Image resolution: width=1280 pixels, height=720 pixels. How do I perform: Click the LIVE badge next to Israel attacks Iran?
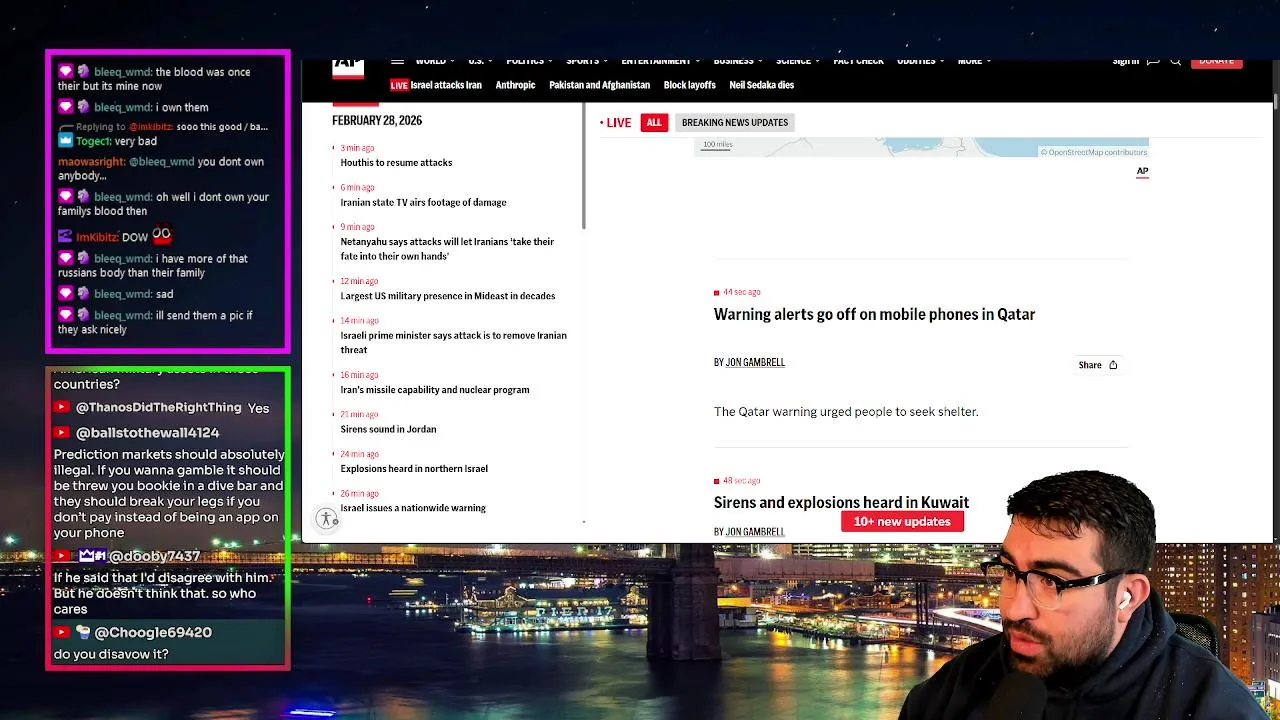[x=399, y=85]
